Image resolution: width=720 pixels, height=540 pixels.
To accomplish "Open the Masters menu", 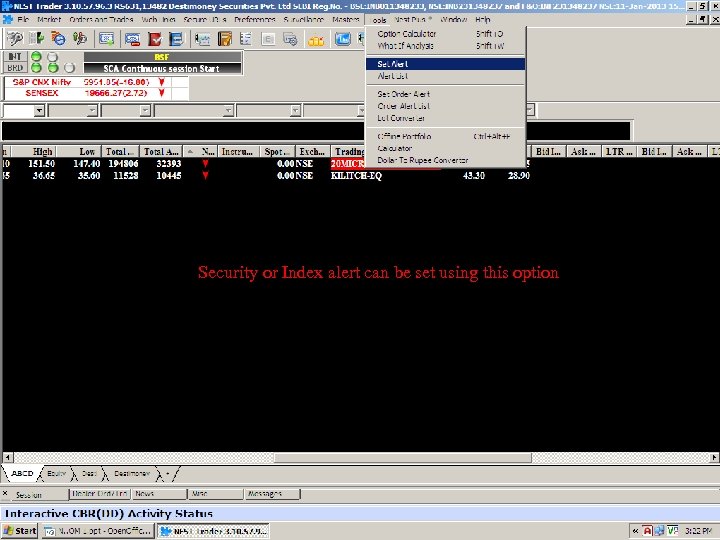I will pyautogui.click(x=346, y=20).
